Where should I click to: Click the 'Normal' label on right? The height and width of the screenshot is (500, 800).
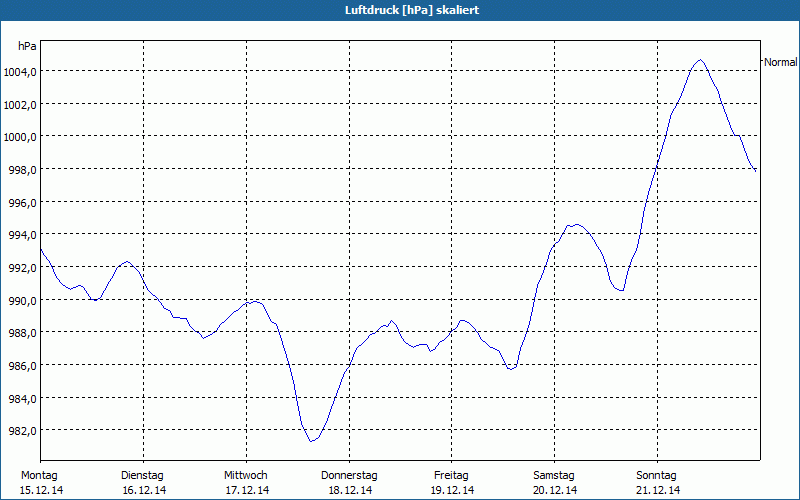[780, 62]
